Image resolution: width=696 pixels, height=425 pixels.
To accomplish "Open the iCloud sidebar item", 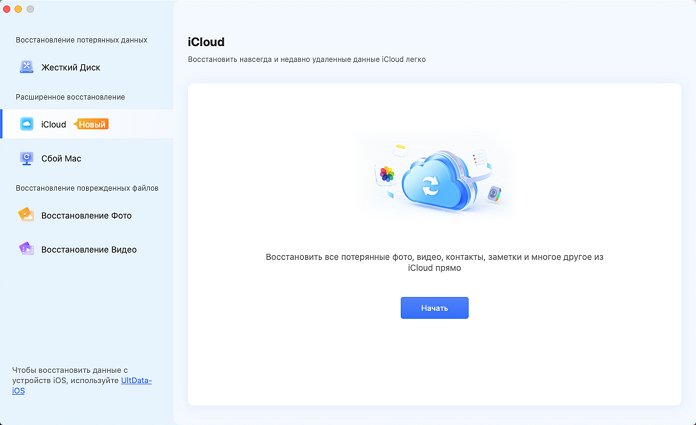I will pos(87,124).
